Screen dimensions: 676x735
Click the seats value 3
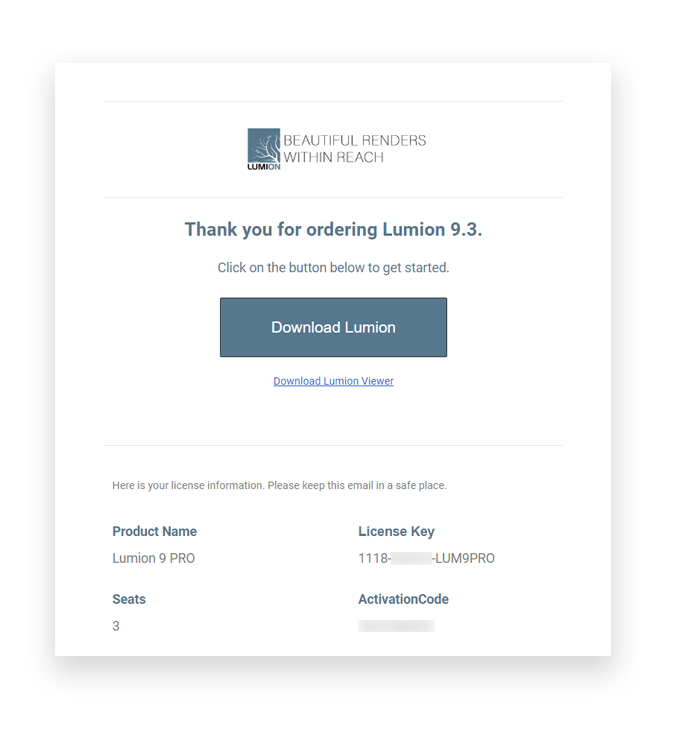pyautogui.click(x=116, y=626)
